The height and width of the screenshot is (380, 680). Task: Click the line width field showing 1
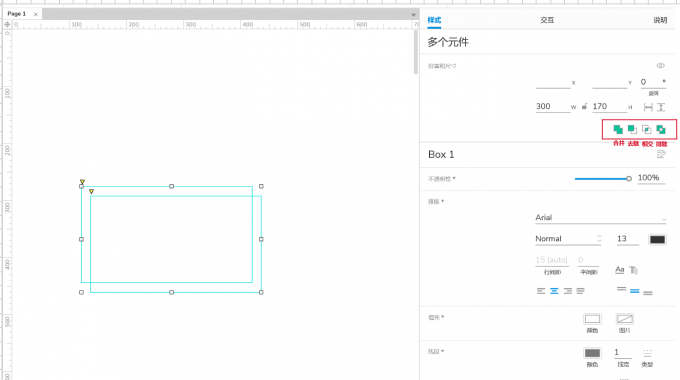click(x=622, y=353)
